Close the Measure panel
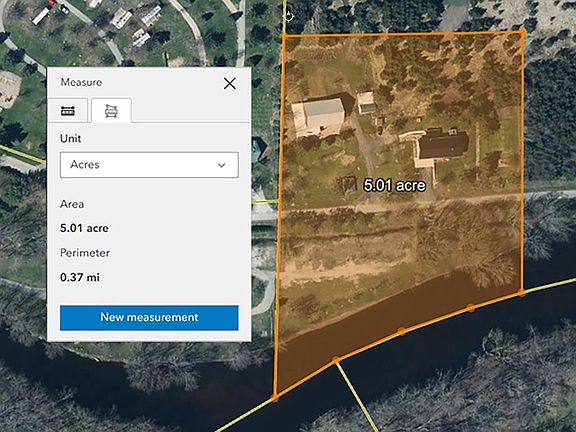This screenshot has height=432, width=576. [x=230, y=84]
